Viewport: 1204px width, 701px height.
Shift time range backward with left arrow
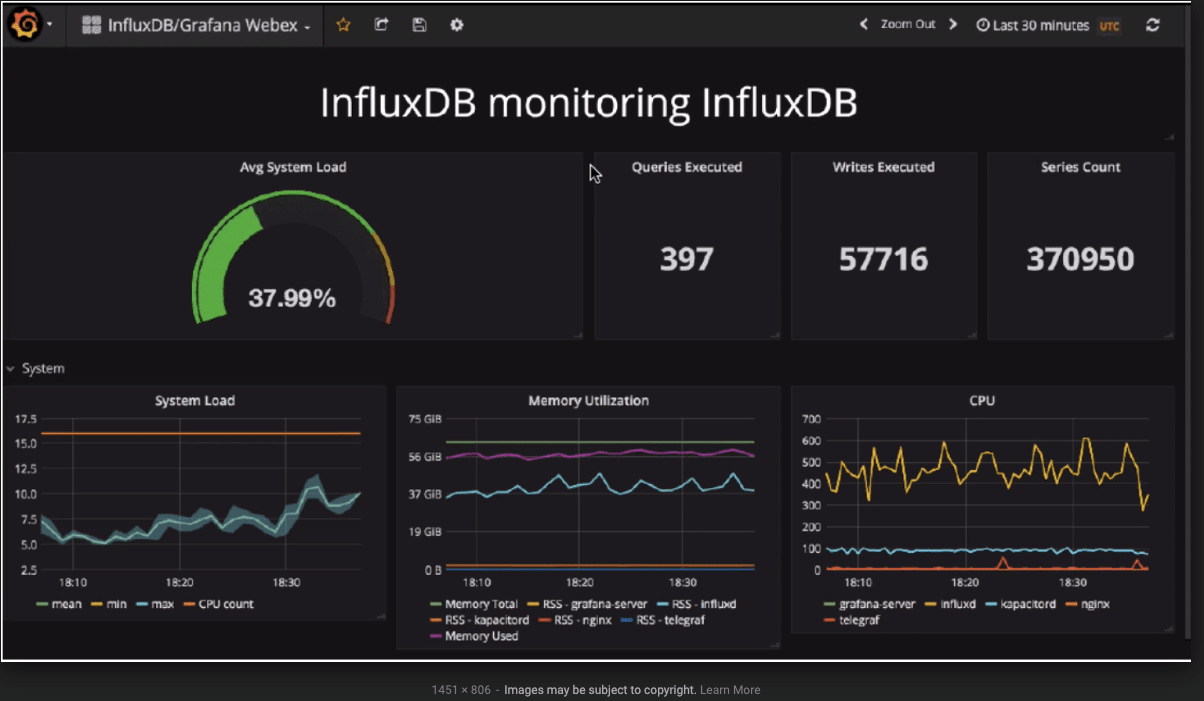pyautogui.click(x=864, y=25)
